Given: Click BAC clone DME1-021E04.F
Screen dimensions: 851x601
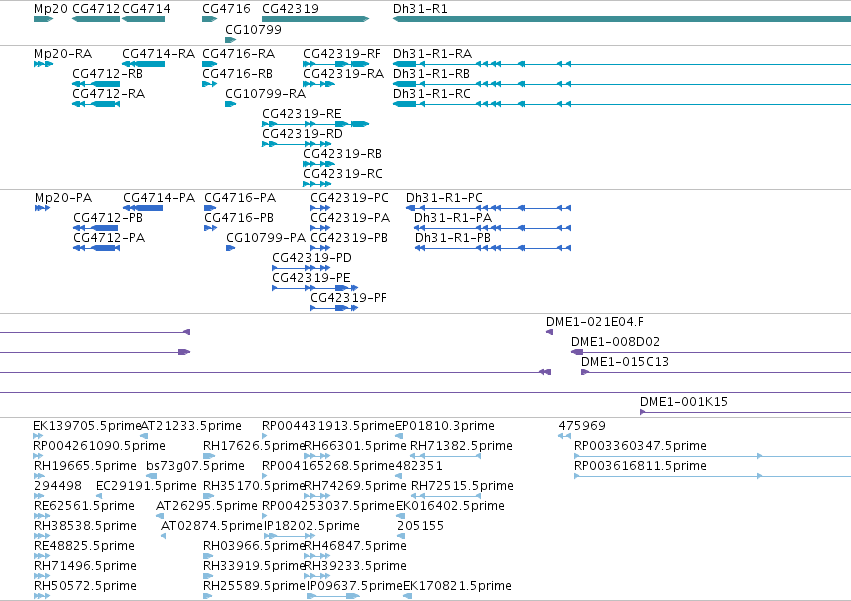Looking at the screenshot, I should pyautogui.click(x=595, y=322).
